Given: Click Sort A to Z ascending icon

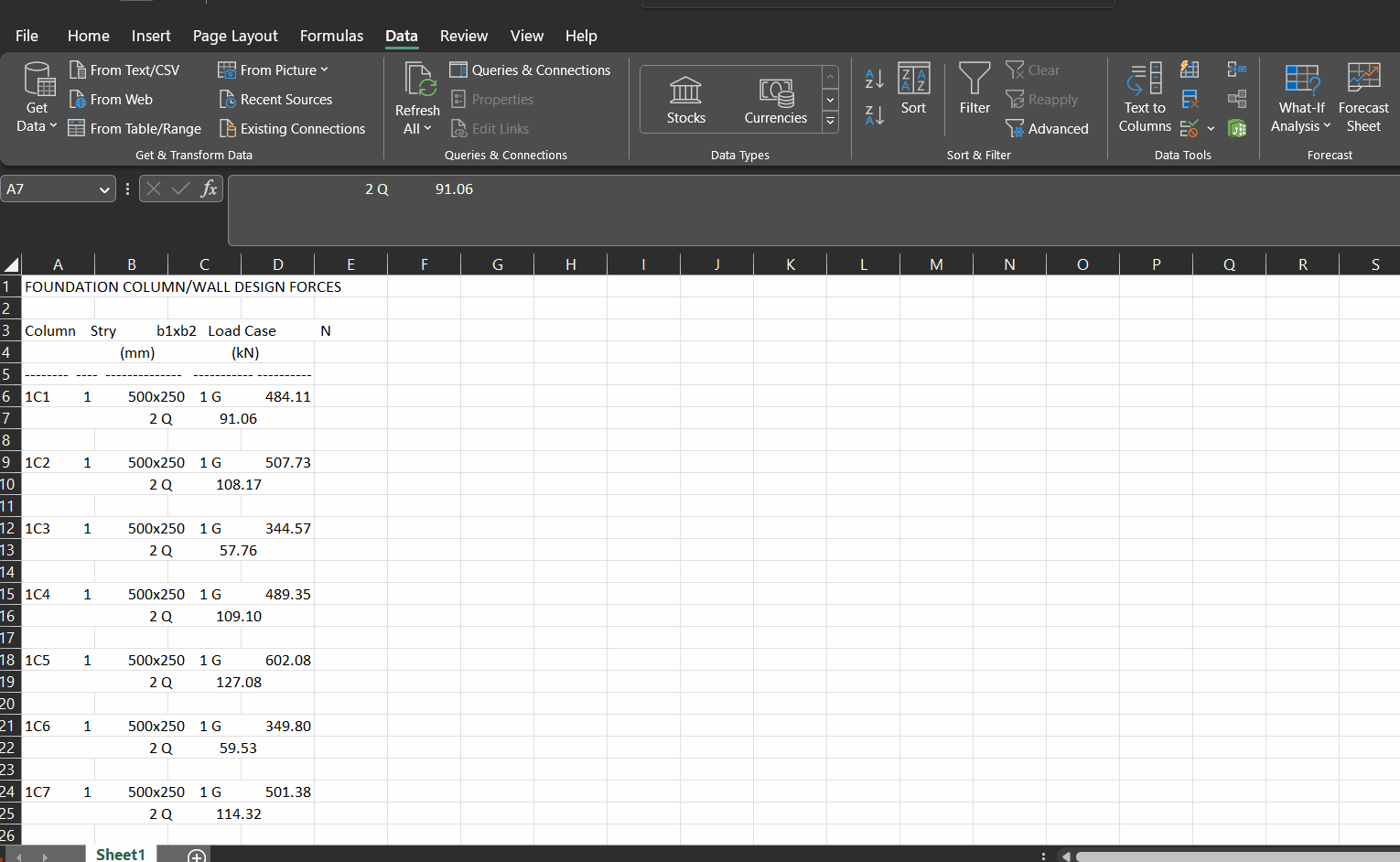Looking at the screenshot, I should (x=874, y=80).
